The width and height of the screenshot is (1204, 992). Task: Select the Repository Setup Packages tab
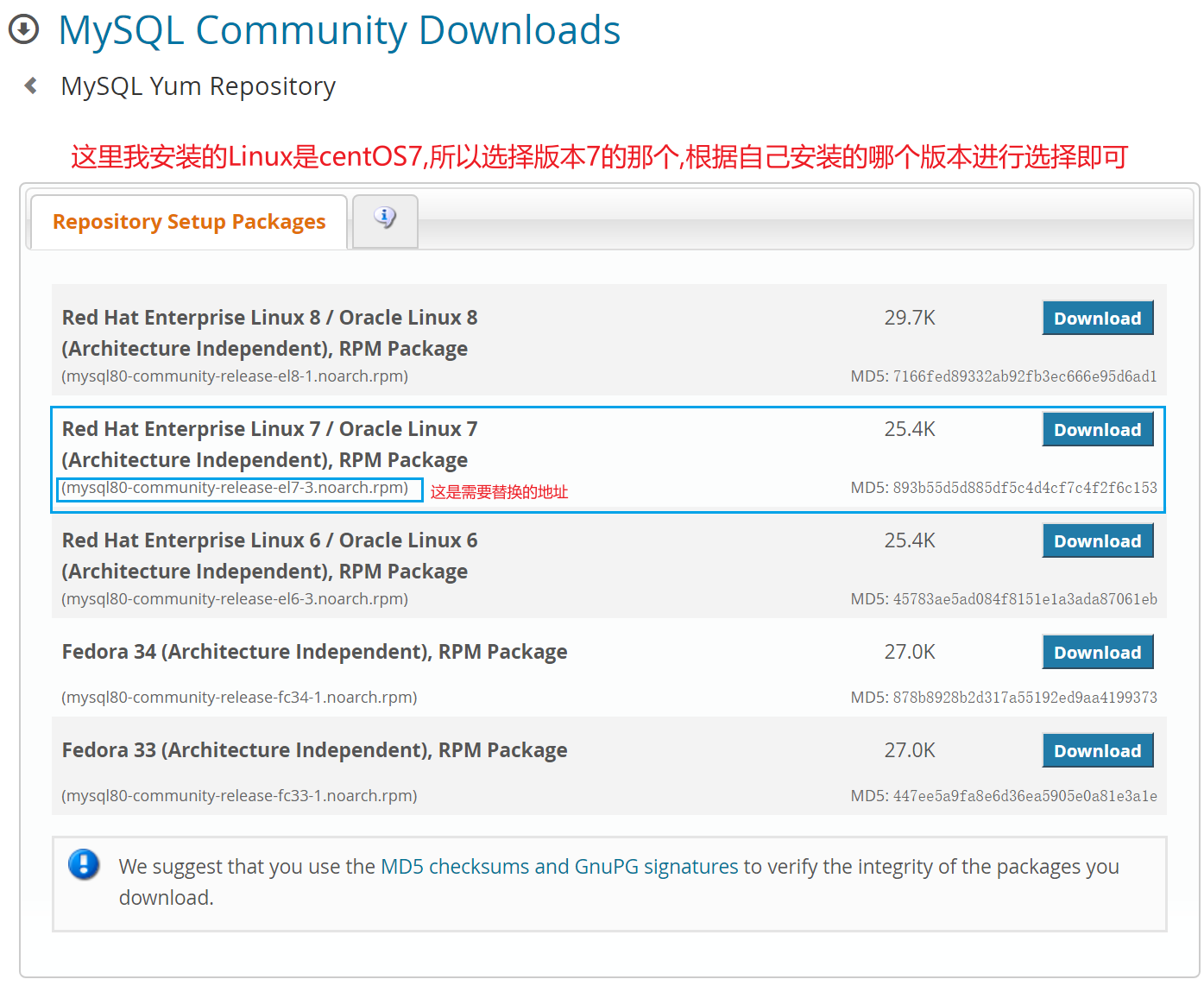point(189,222)
